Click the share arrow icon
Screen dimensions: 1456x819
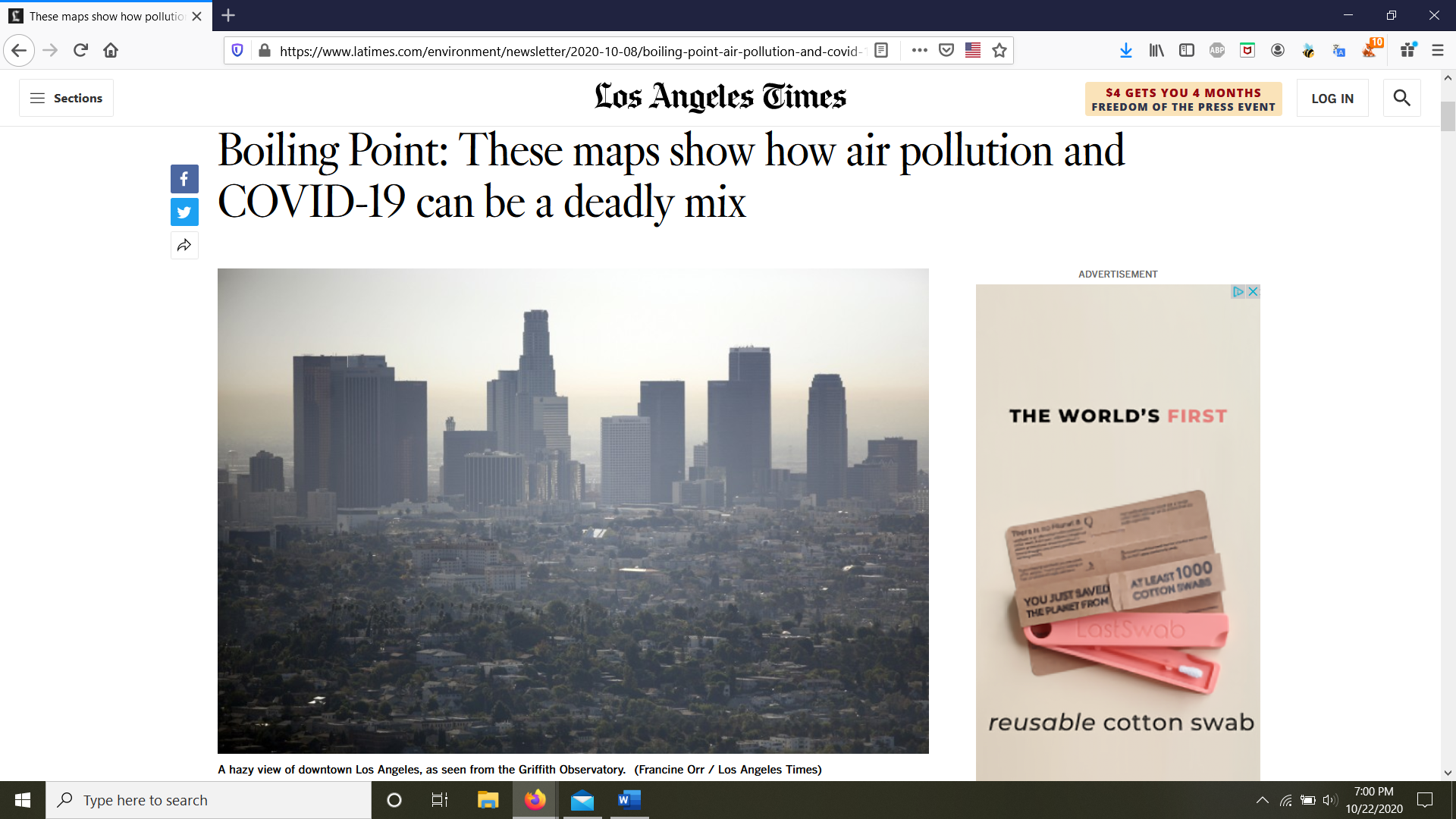coord(184,245)
